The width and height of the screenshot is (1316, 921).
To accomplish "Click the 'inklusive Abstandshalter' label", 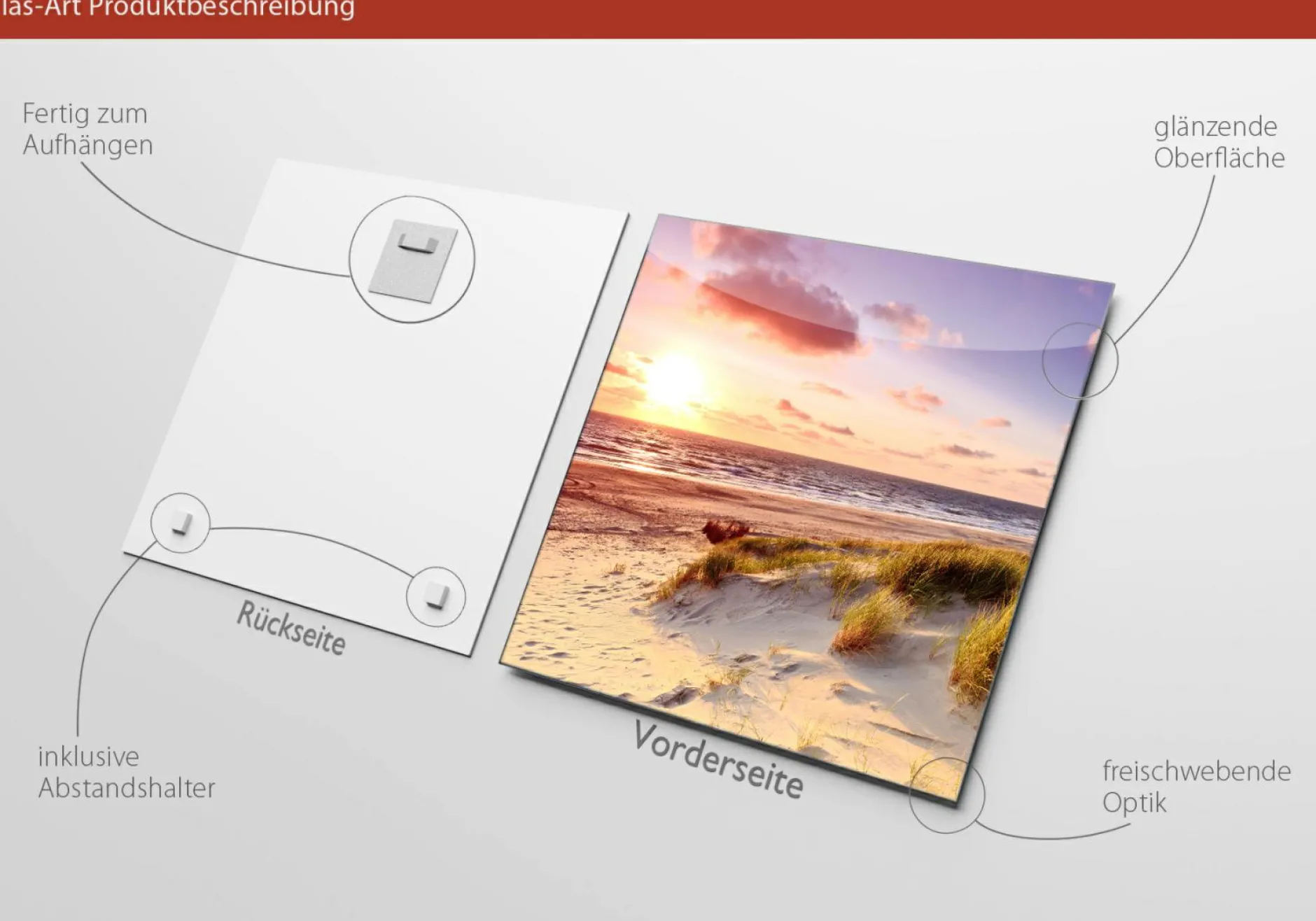I will coord(126,772).
